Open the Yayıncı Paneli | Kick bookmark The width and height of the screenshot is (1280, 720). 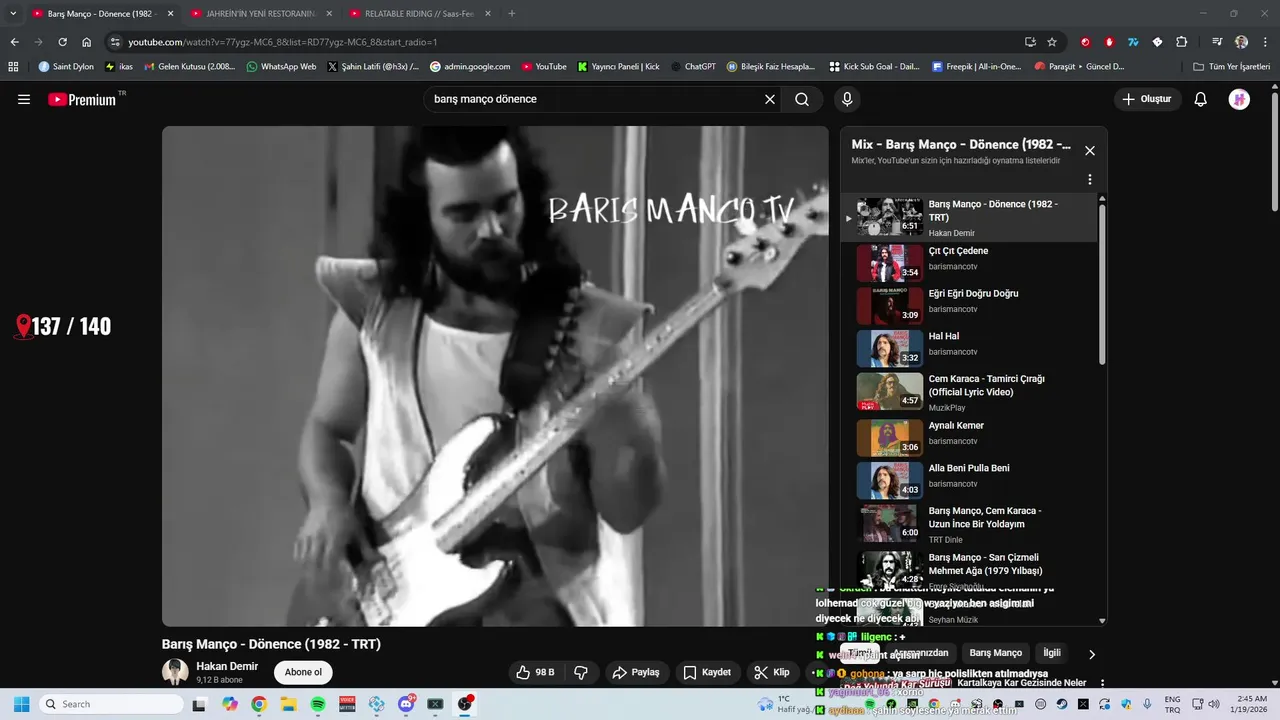pyautogui.click(x=619, y=67)
